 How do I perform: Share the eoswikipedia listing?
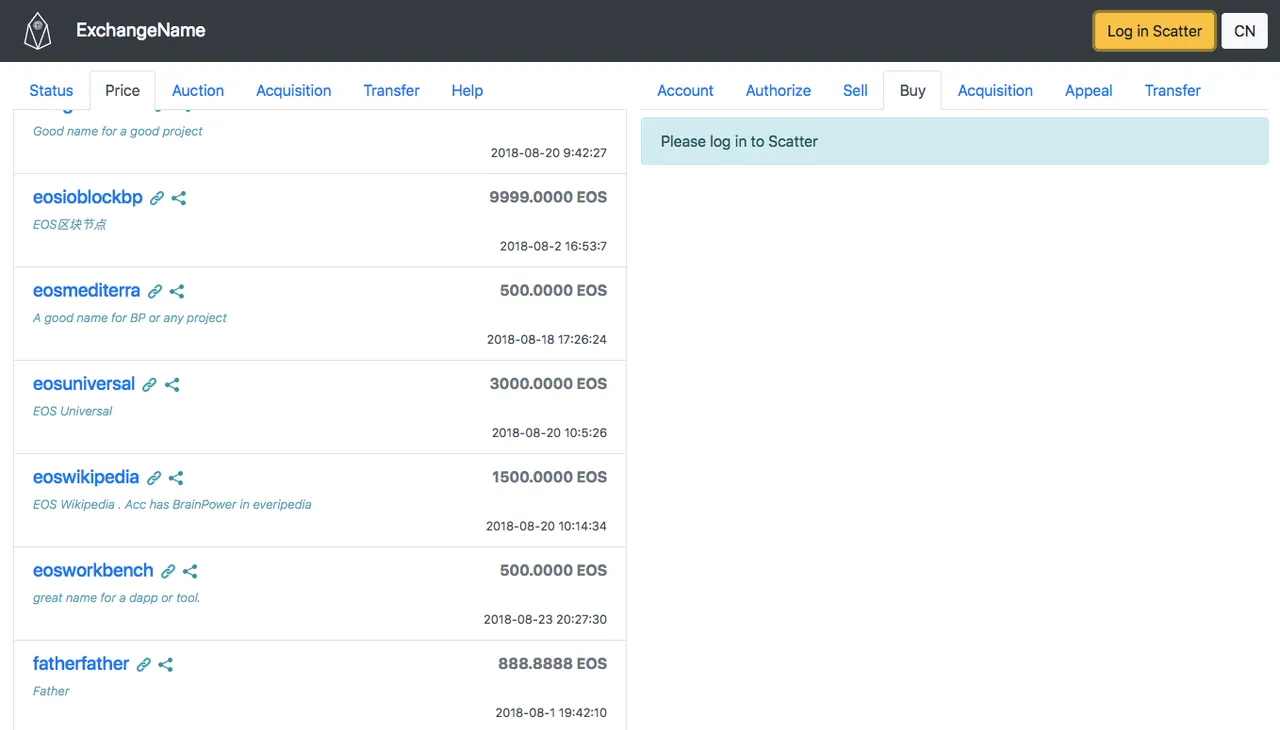176,478
